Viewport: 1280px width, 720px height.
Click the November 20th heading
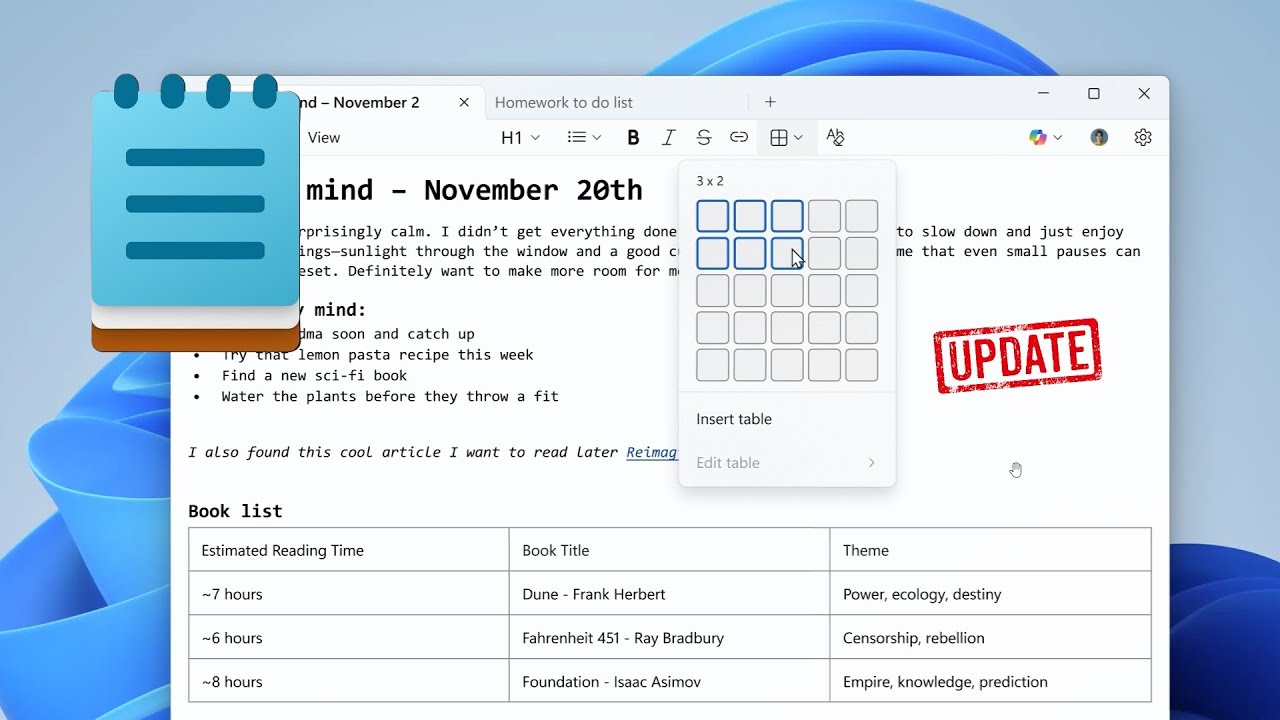pyautogui.click(x=474, y=190)
